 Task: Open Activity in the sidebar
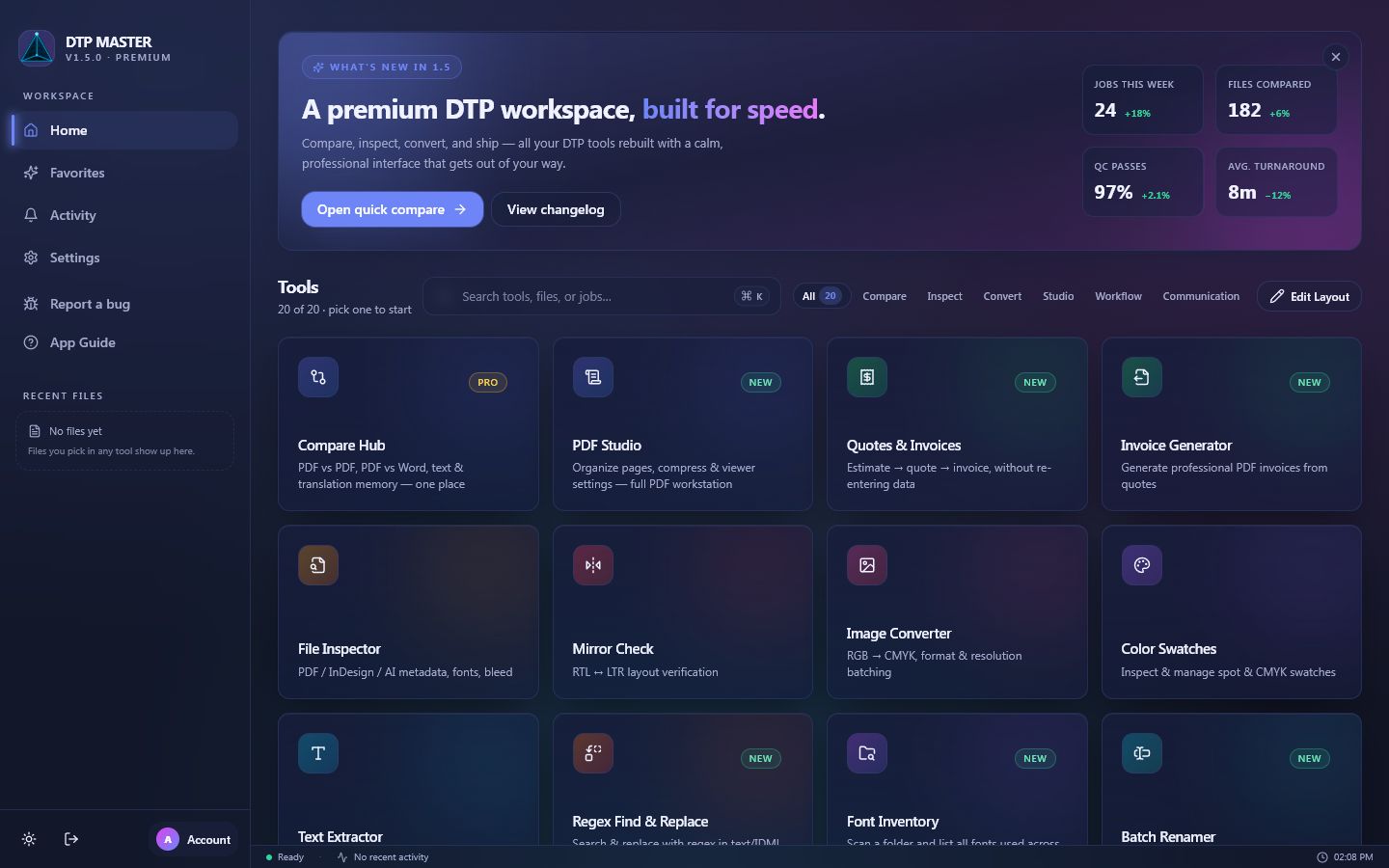124,215
